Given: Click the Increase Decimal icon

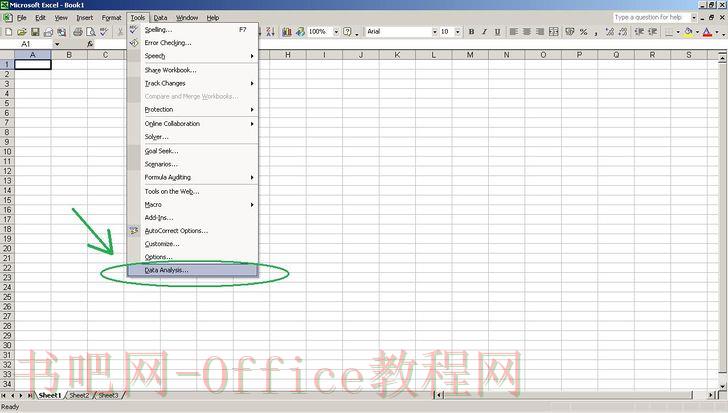Looking at the screenshot, I should point(610,32).
